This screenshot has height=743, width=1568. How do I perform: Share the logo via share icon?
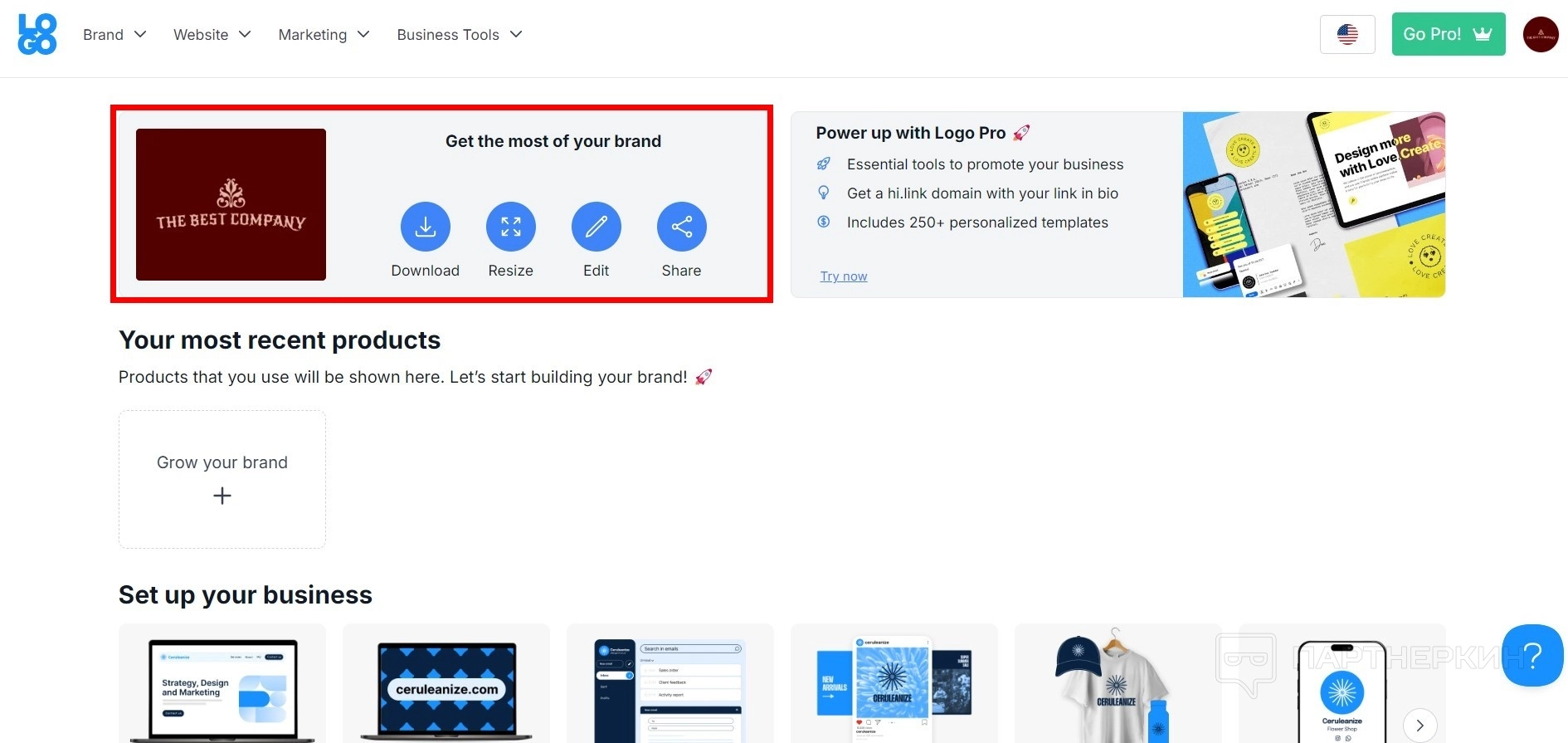(681, 227)
